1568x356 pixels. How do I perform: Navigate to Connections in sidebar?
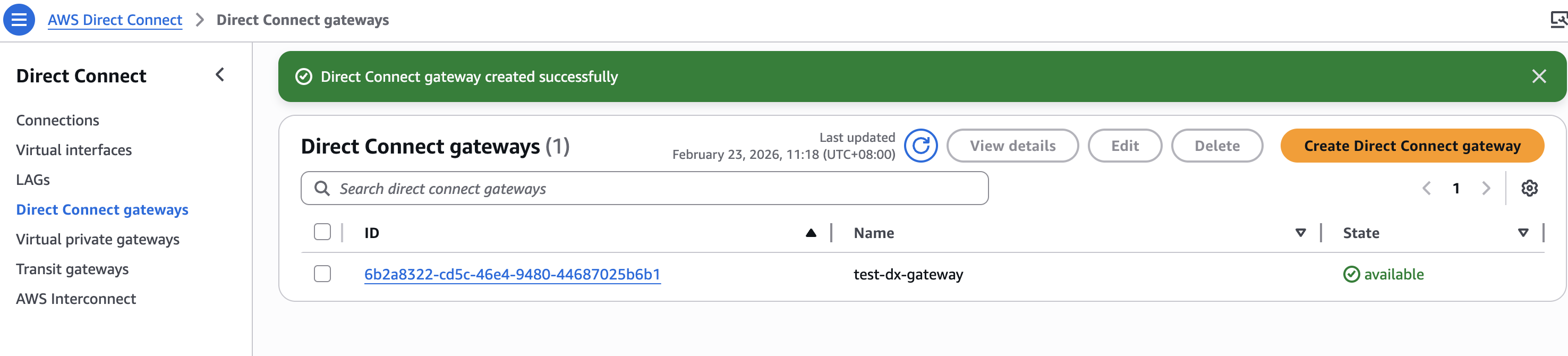pos(57,121)
